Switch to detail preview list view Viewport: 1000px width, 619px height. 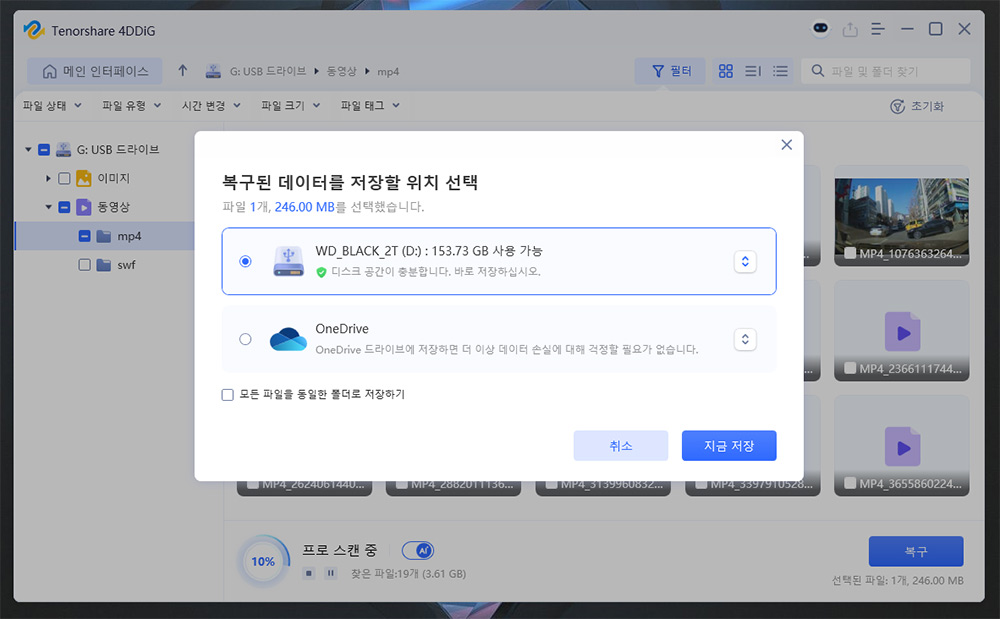click(753, 71)
